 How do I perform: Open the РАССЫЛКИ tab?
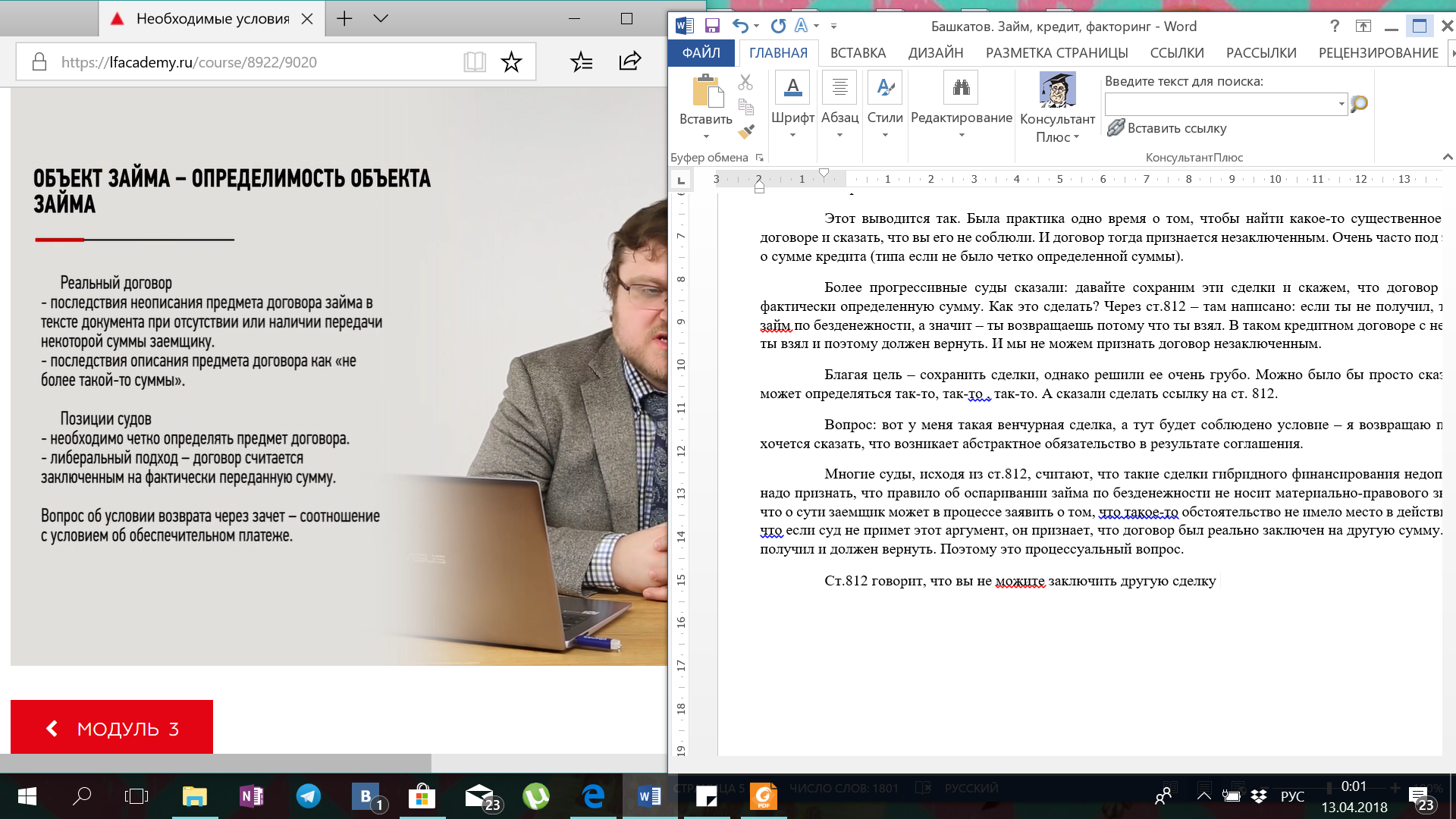point(1261,52)
